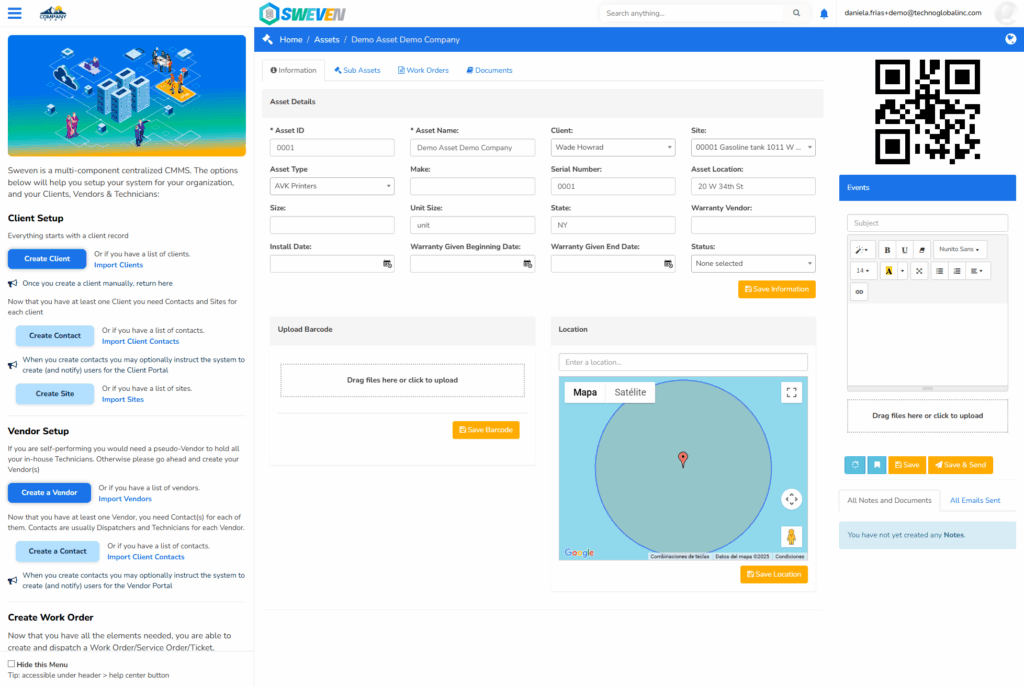Click Create Site button

click(55, 394)
